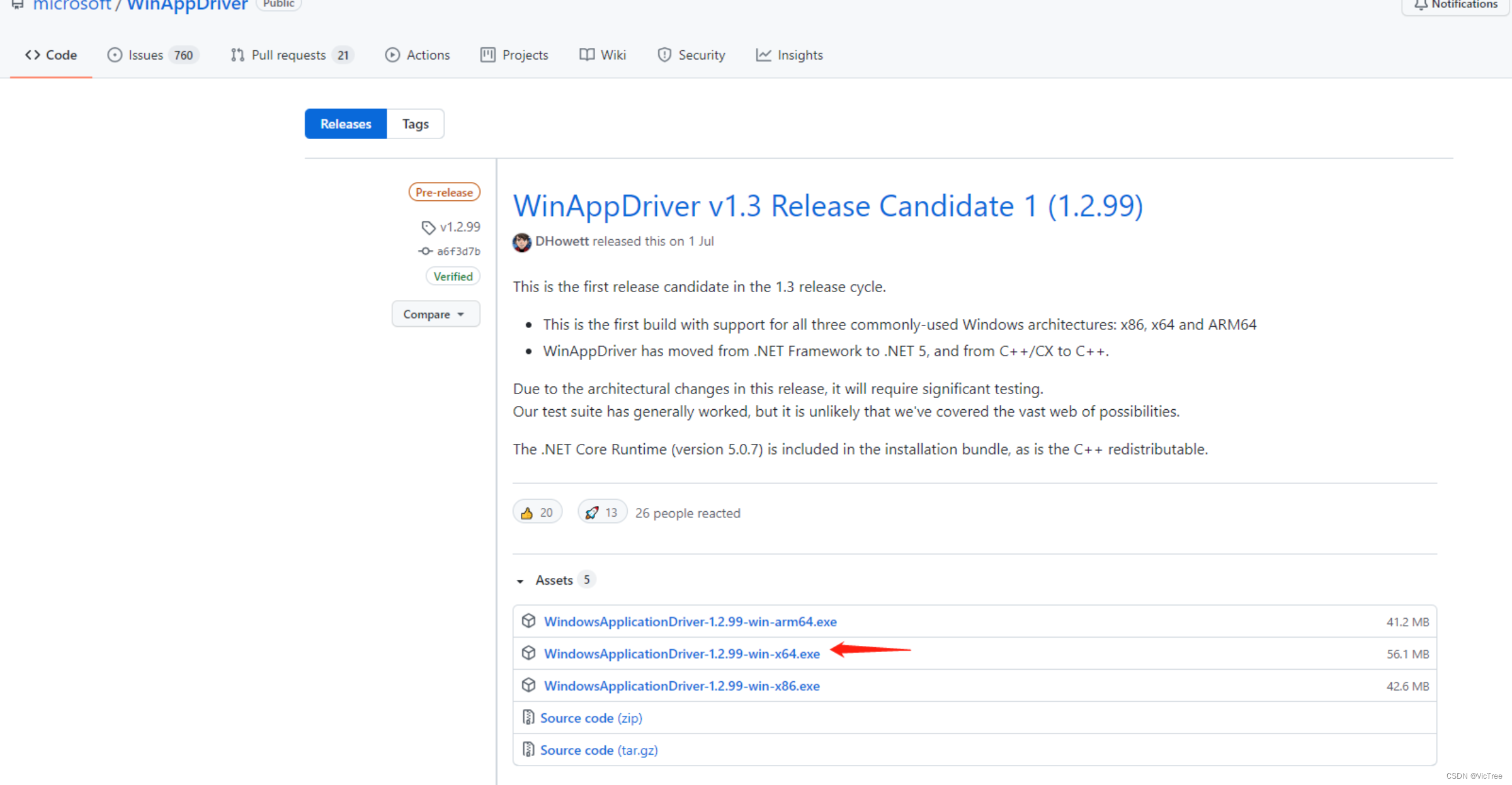
Task: Open the microsoft organization link
Action: pyautogui.click(x=72, y=5)
